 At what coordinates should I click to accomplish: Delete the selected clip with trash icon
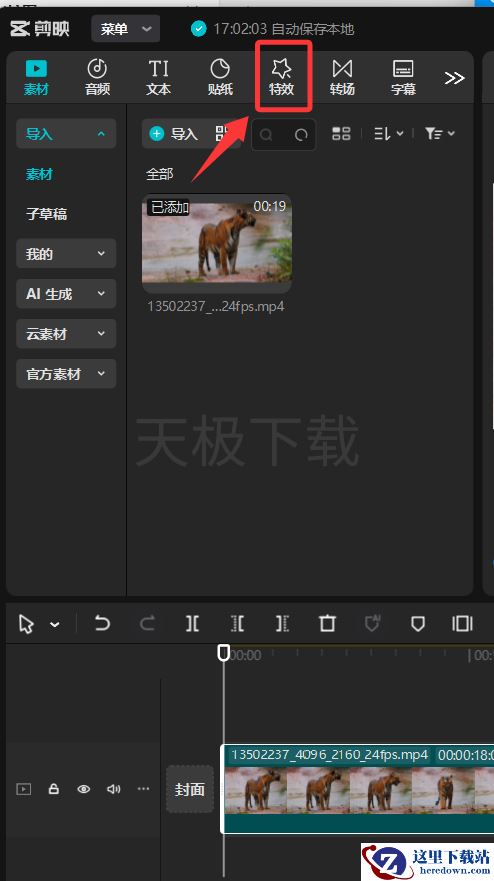click(327, 623)
